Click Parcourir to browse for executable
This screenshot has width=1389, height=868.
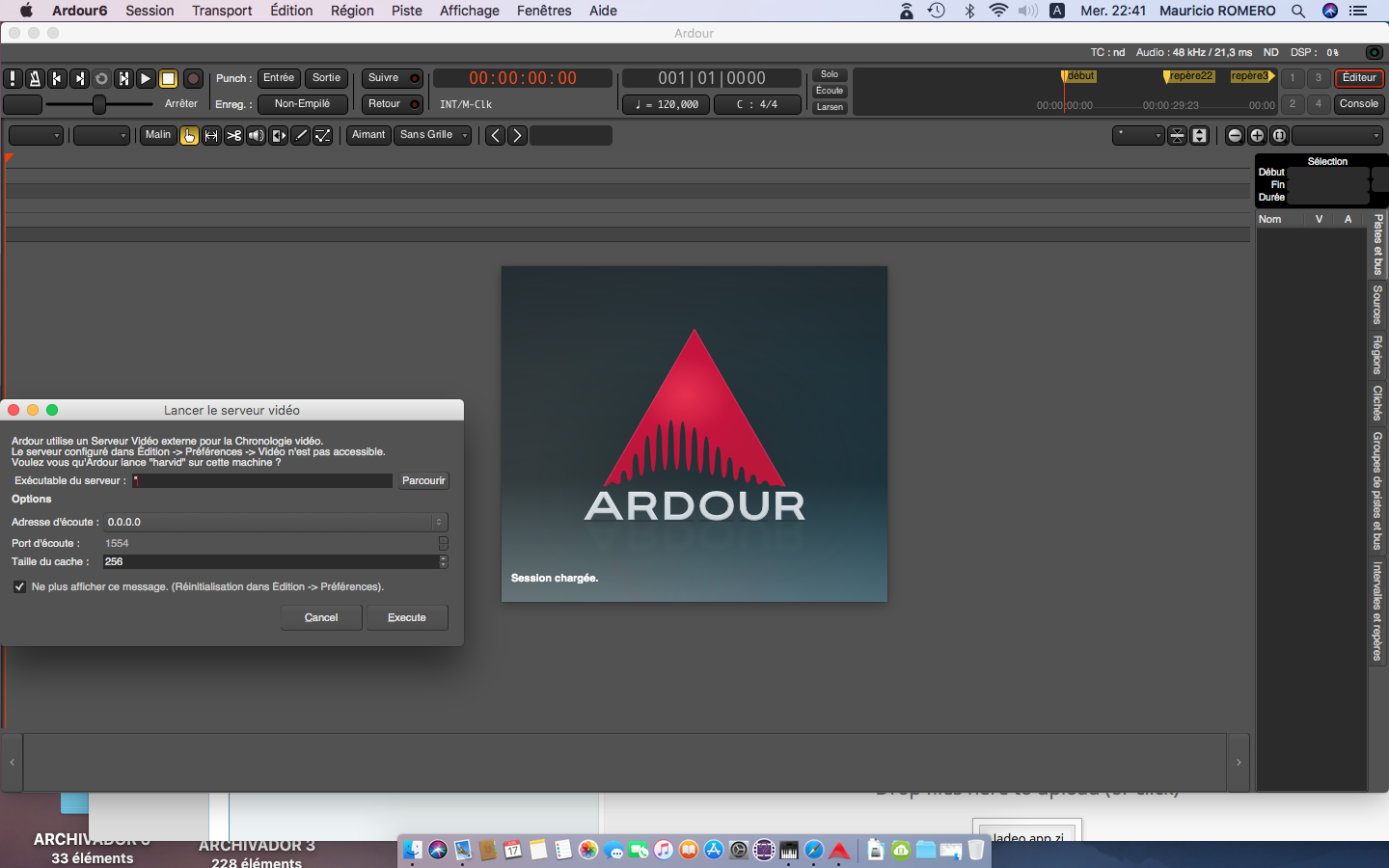pos(423,480)
